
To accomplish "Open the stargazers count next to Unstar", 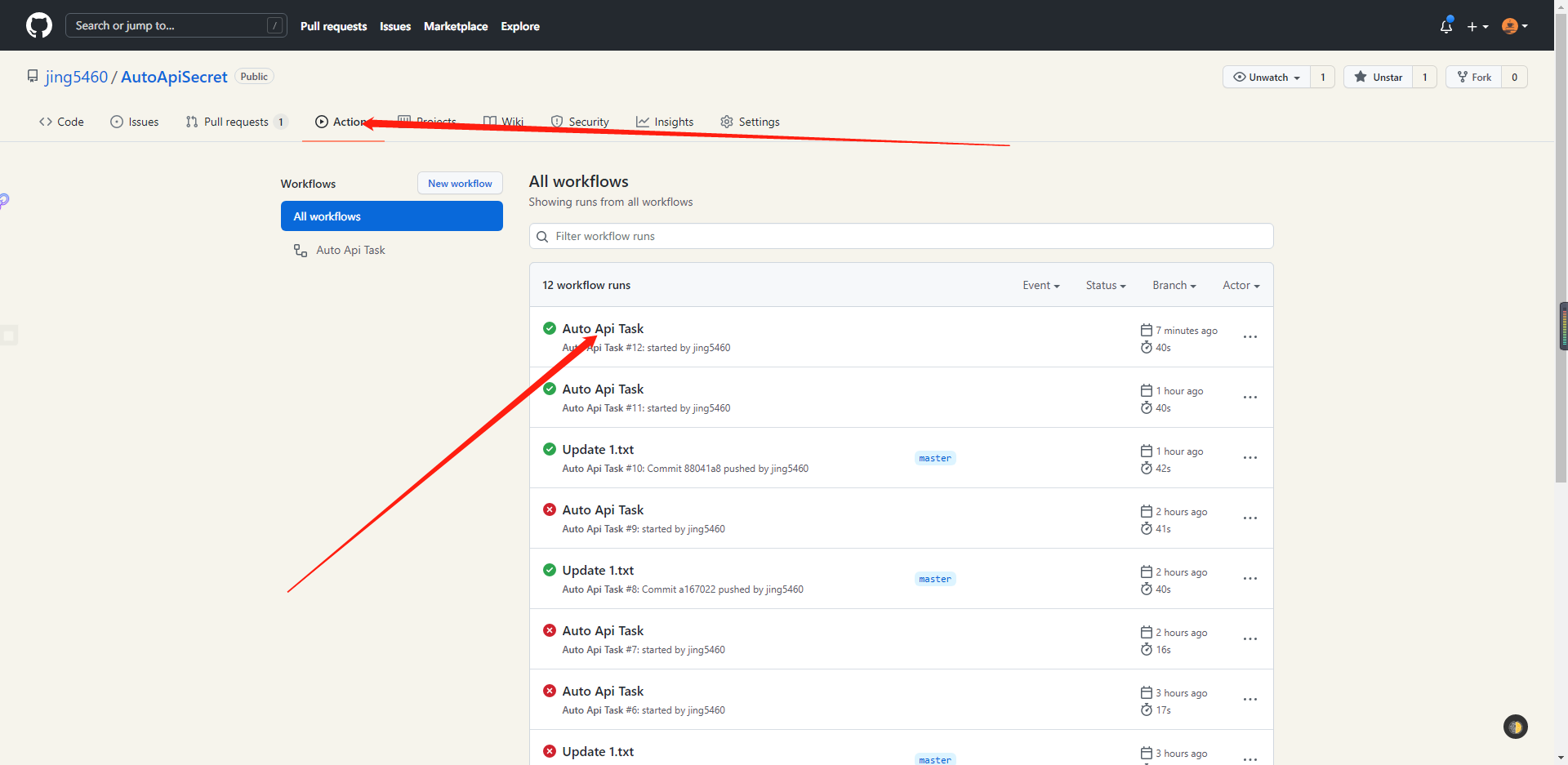I will click(1425, 77).
